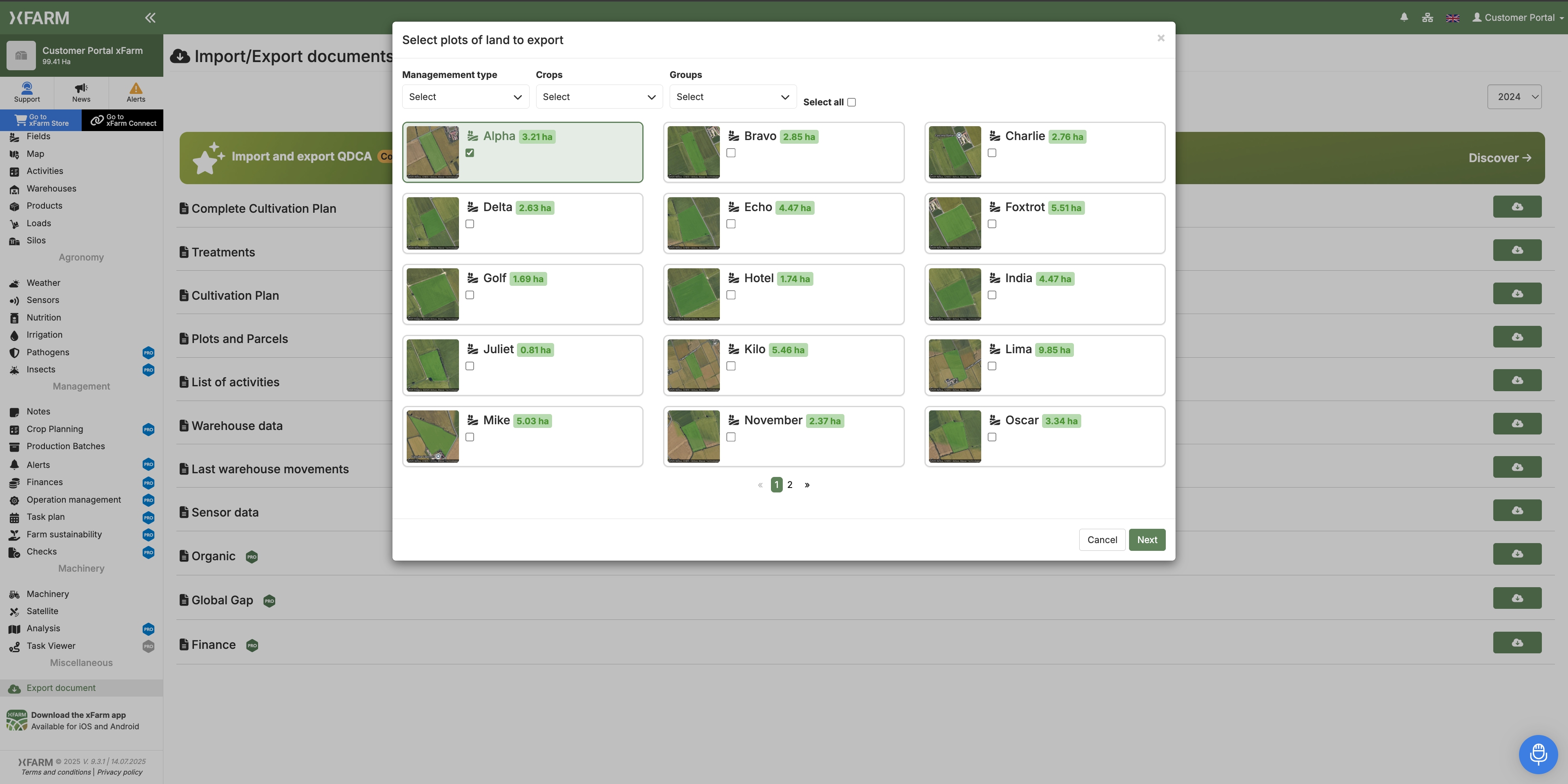Click the Hotel plot satellite thumbnail
This screenshot has width=1568, height=784.
pyautogui.click(x=693, y=294)
